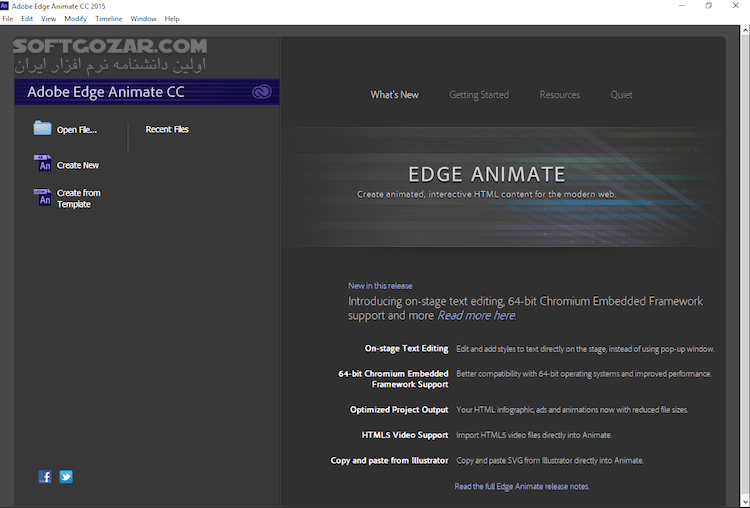Minimize the Edge Animate window
Image resolution: width=750 pixels, height=508 pixels.
pos(682,6)
